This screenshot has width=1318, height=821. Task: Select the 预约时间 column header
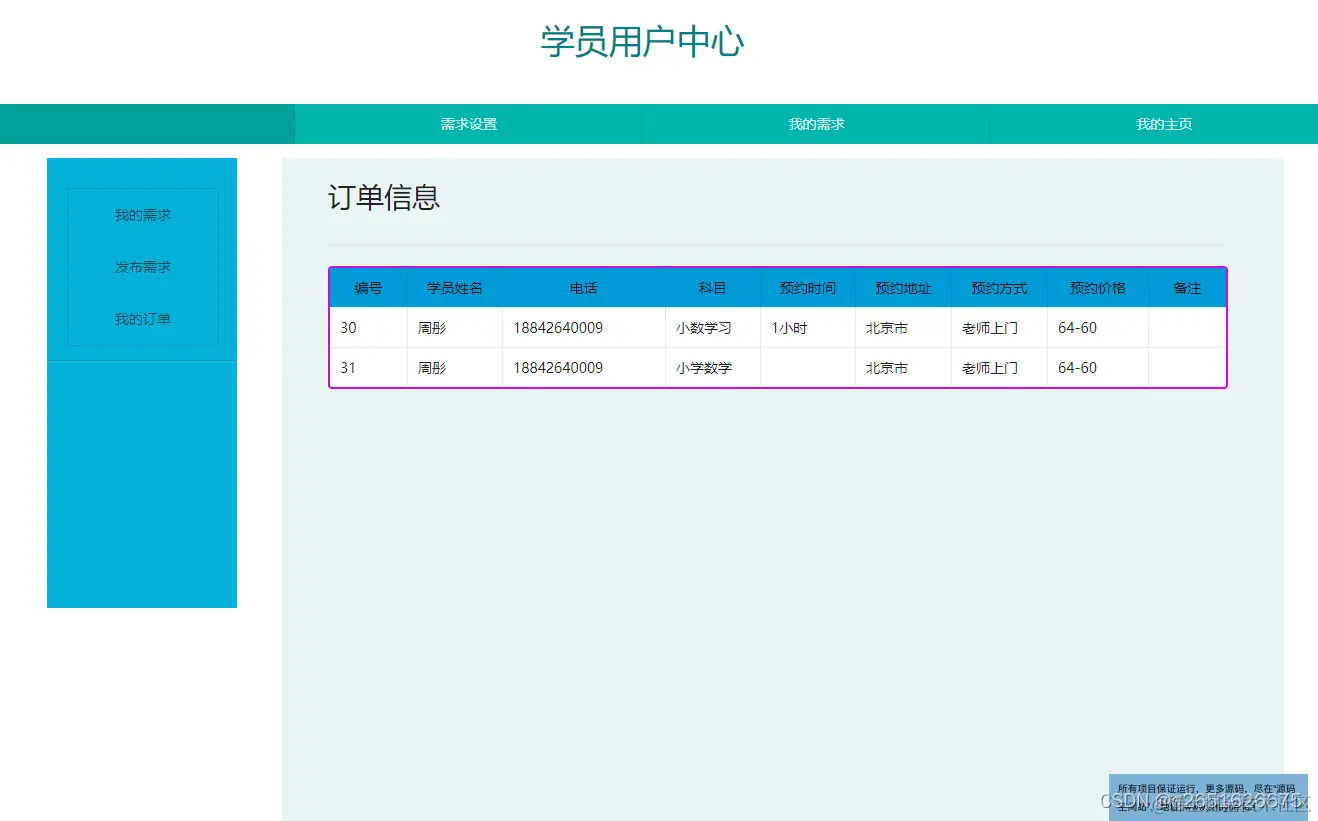pos(807,288)
